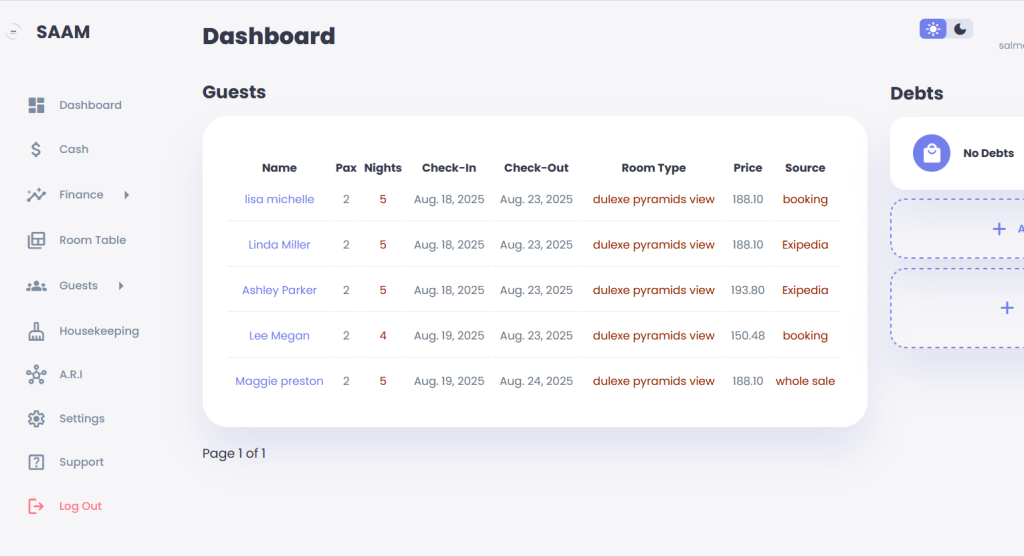This screenshot has width=1024, height=556.
Task: Open guest Maggie preston's name link
Action: [x=279, y=381]
